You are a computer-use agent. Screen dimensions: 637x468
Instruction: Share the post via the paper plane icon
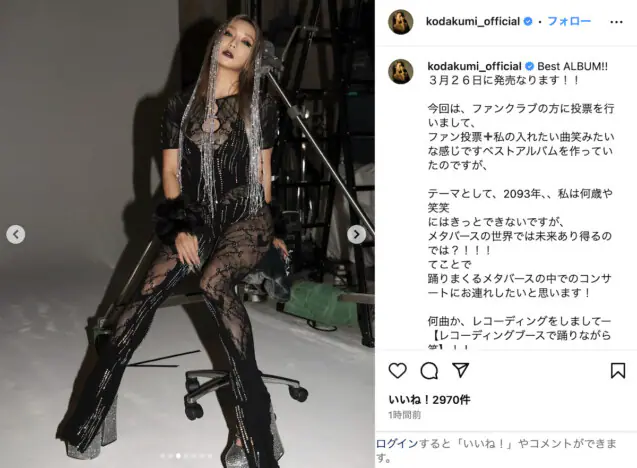point(461,370)
